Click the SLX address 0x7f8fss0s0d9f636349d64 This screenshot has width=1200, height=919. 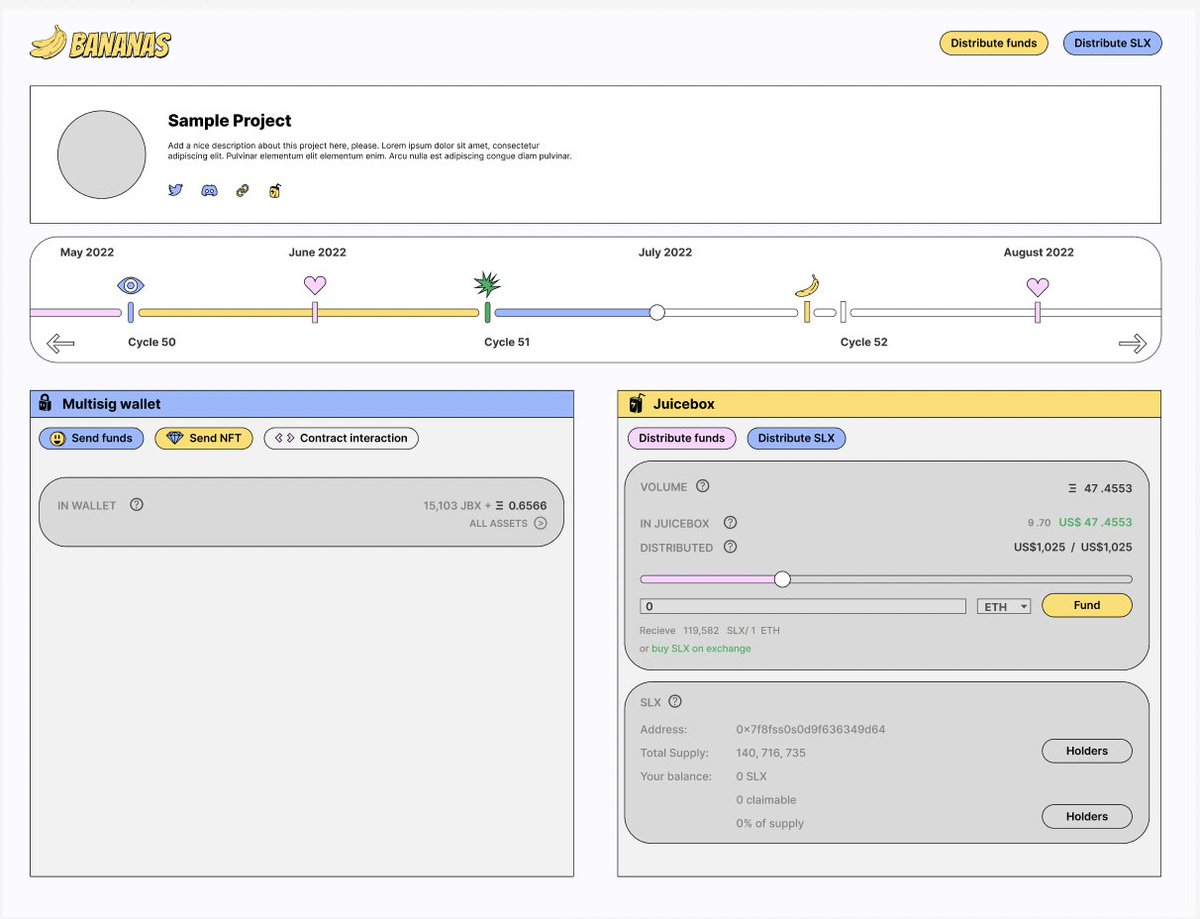810,729
